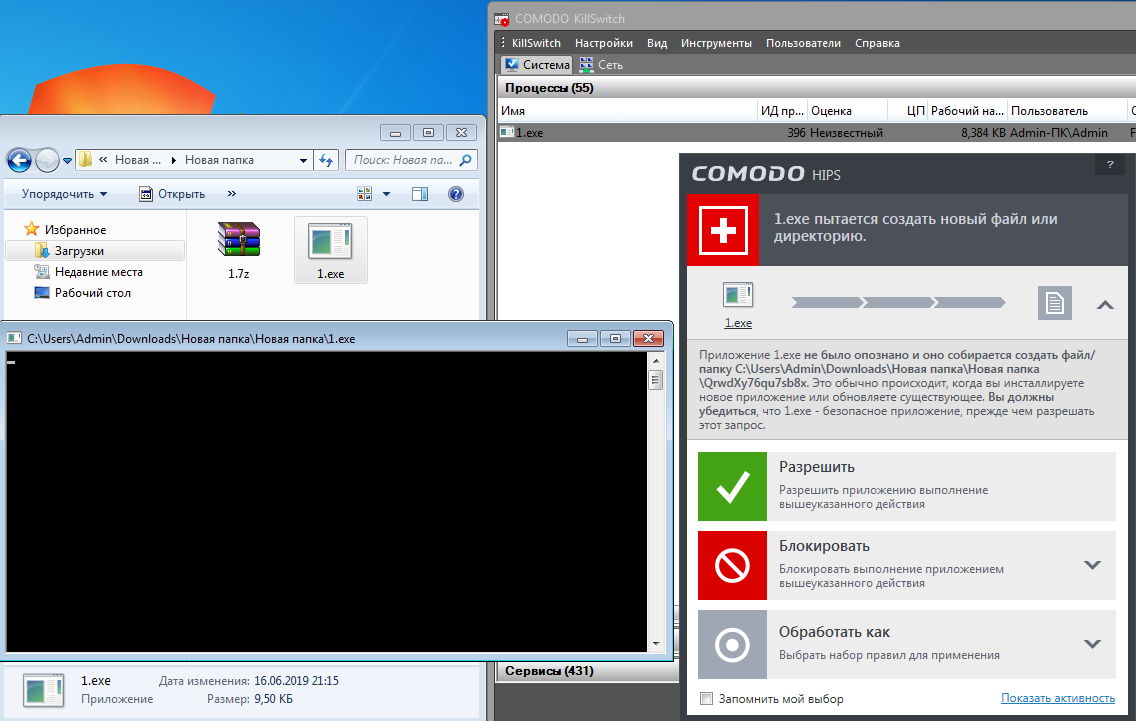Click the console window title bar icon

[x=14, y=338]
